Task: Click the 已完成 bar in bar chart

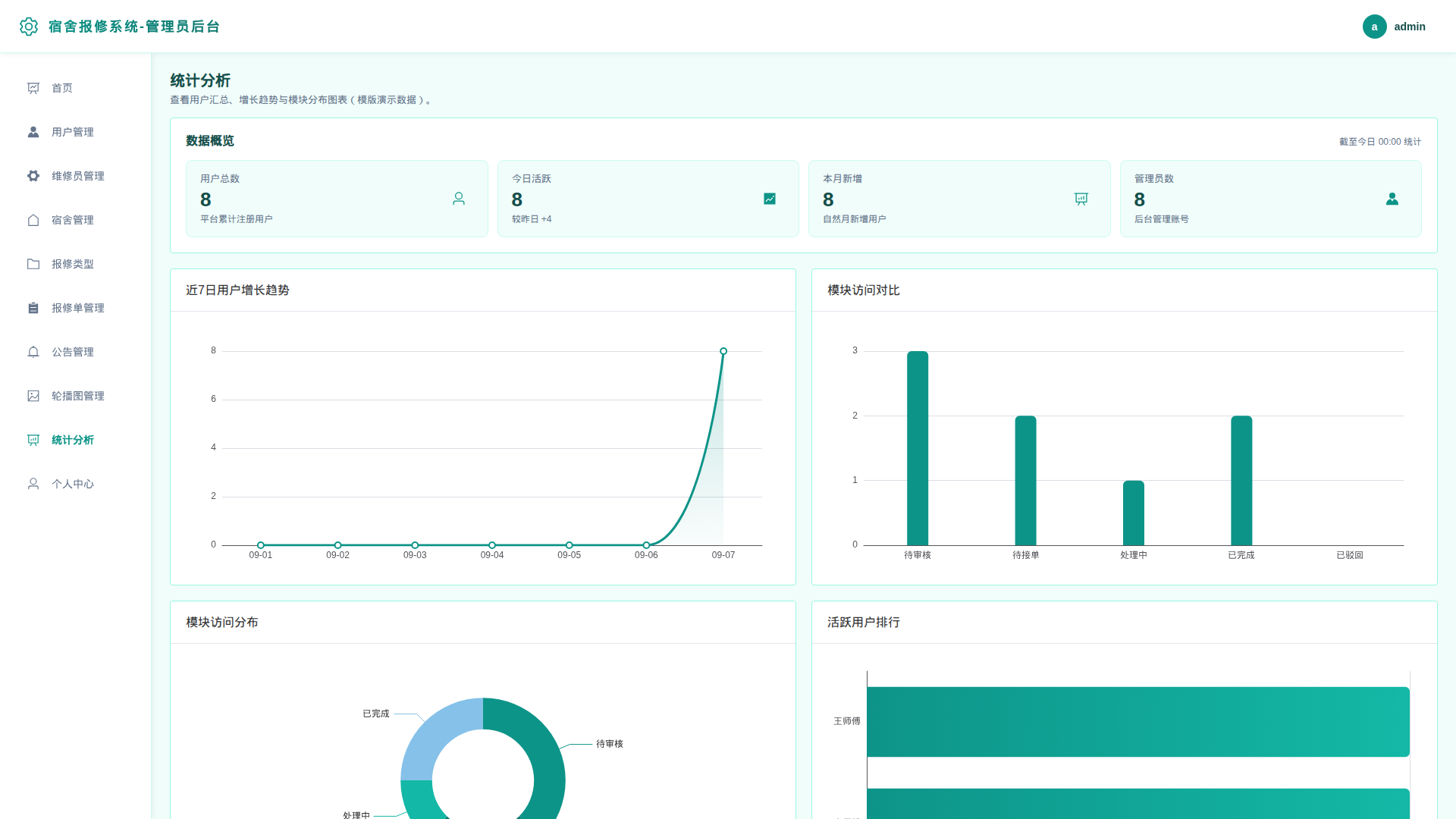Action: (1241, 481)
